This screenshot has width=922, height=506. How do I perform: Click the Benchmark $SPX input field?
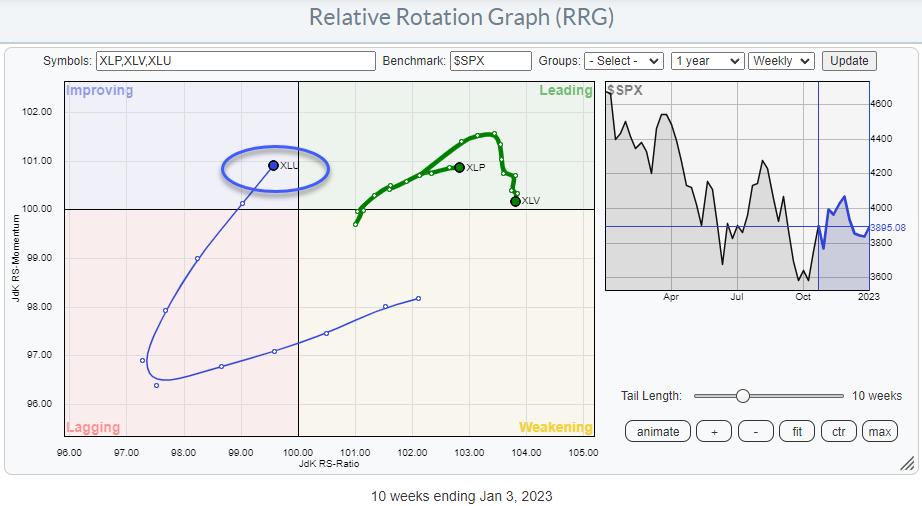tap(491, 61)
